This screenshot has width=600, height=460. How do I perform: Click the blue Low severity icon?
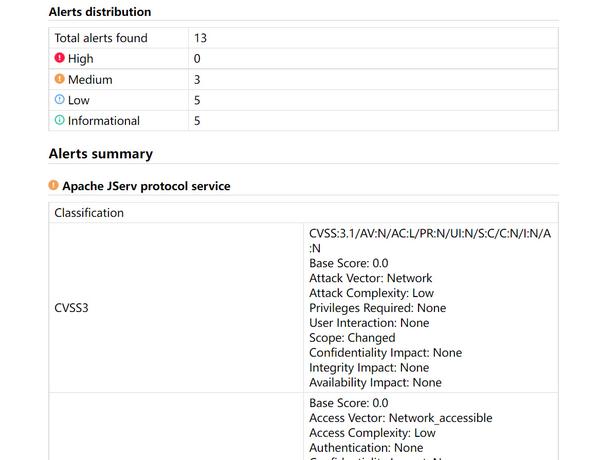pyautogui.click(x=59, y=100)
